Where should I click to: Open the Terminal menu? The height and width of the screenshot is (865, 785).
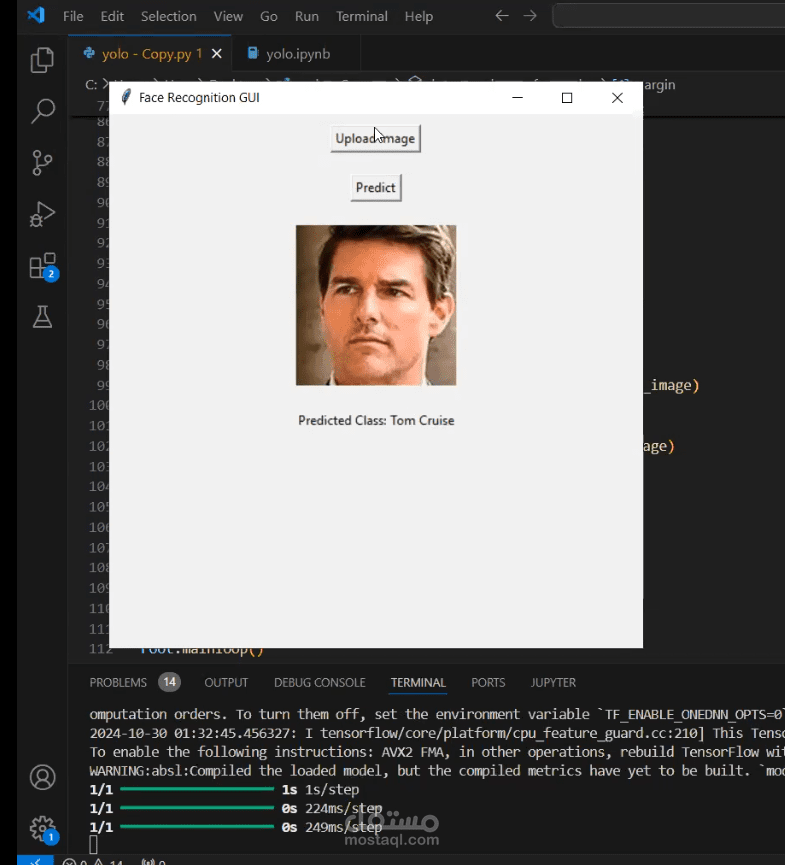click(362, 17)
